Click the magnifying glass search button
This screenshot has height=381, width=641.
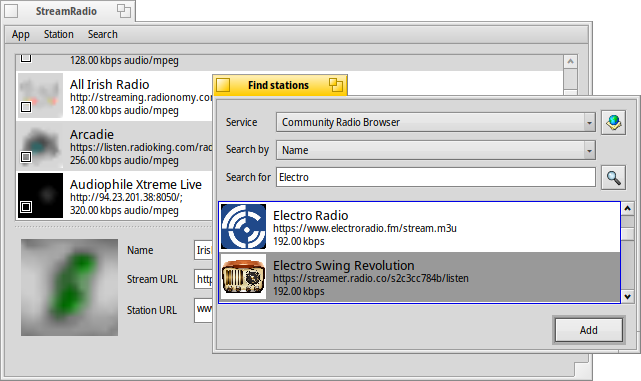(x=613, y=177)
